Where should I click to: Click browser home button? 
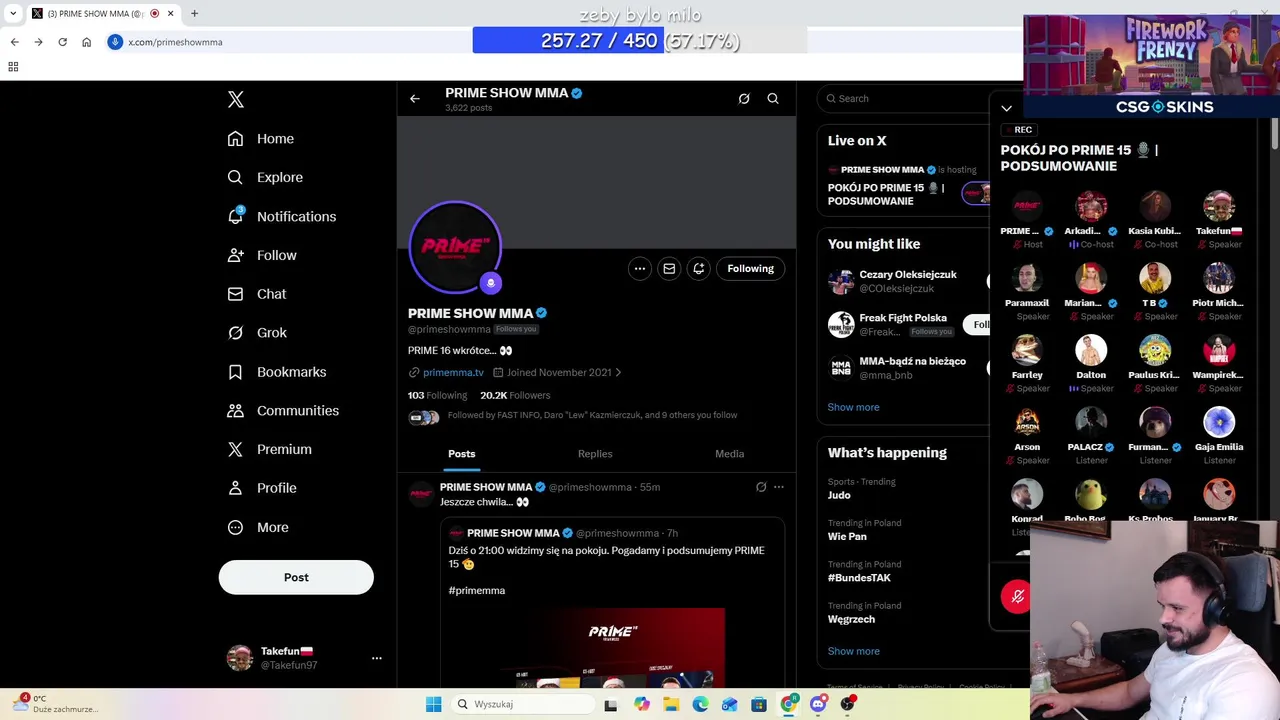pos(86,42)
